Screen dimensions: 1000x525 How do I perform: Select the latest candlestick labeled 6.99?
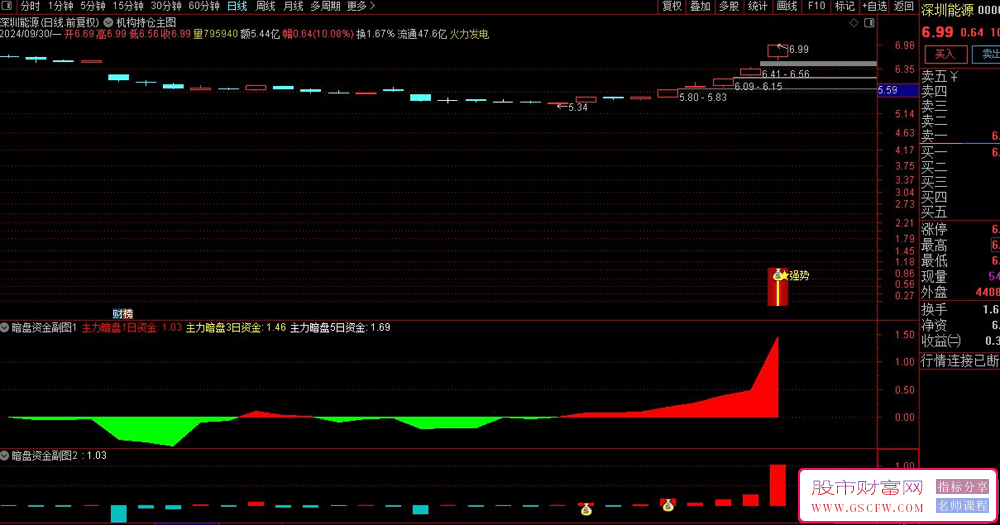(778, 50)
